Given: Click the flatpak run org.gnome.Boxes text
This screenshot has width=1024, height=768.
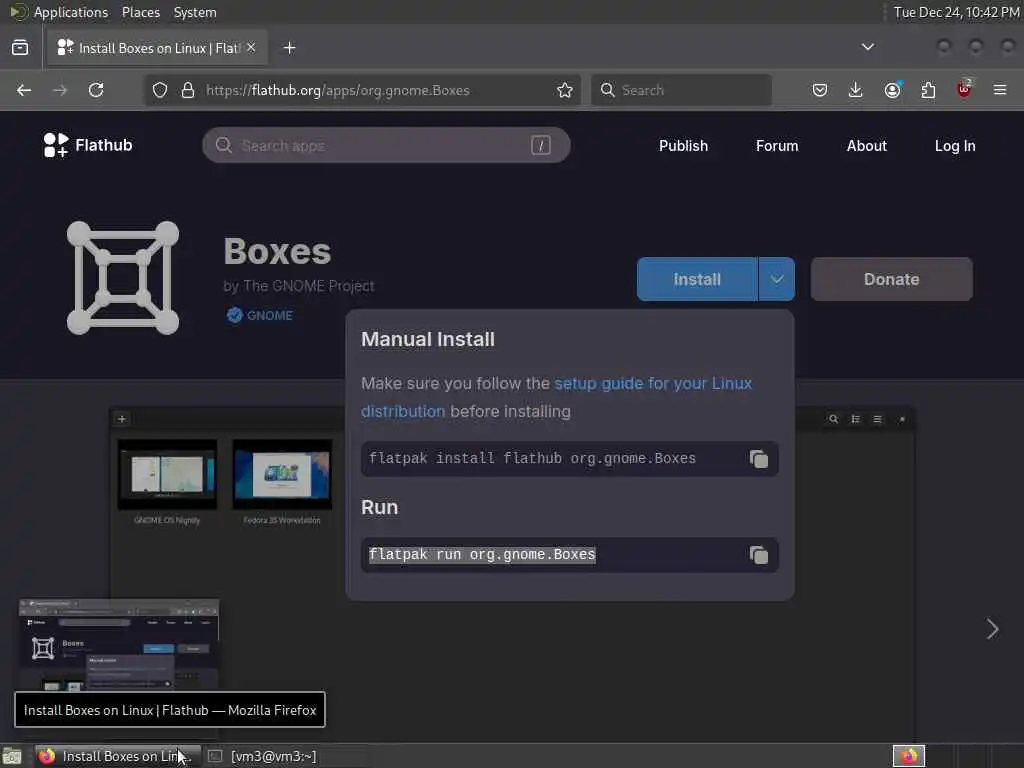Looking at the screenshot, I should click(482, 555).
